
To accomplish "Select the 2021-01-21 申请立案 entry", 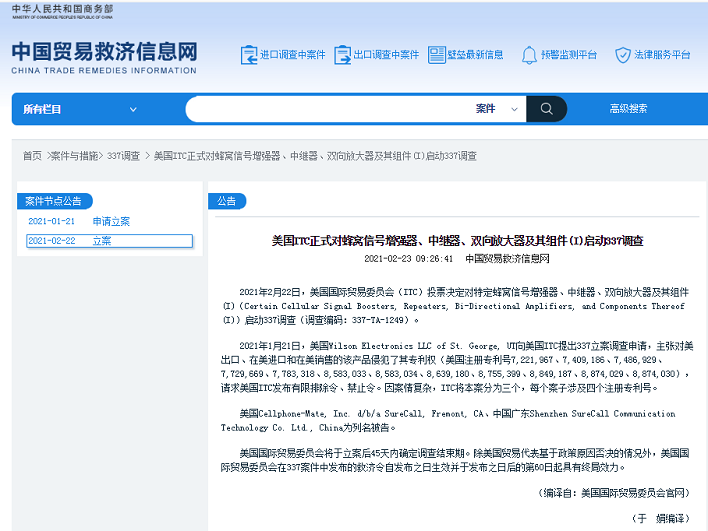I will coord(79,221).
